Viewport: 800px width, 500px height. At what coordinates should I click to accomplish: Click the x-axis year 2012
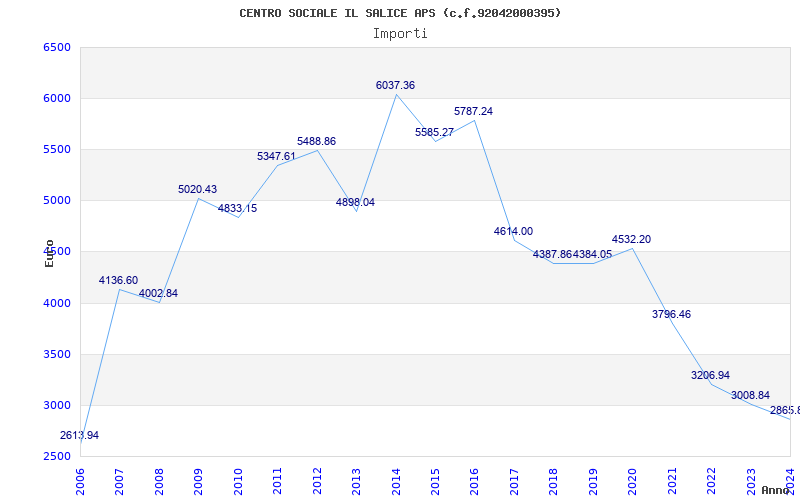click(x=317, y=482)
